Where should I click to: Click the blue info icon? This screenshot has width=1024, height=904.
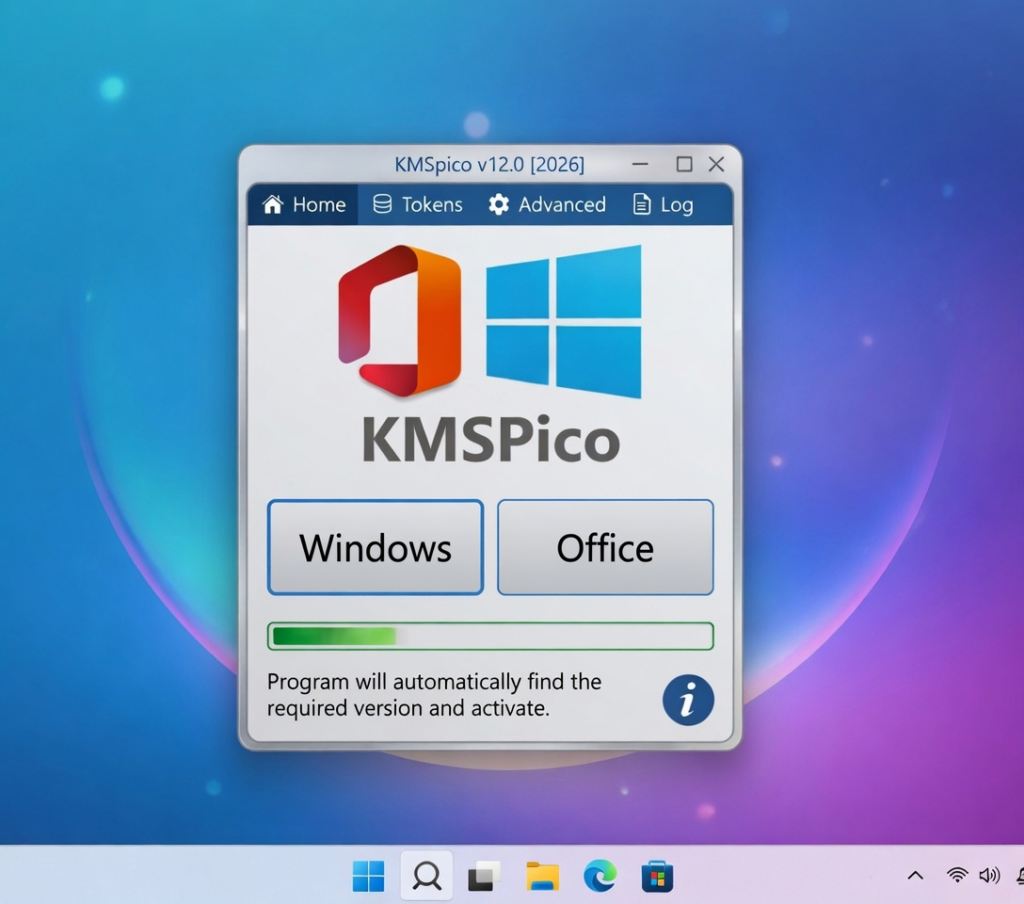(x=688, y=700)
